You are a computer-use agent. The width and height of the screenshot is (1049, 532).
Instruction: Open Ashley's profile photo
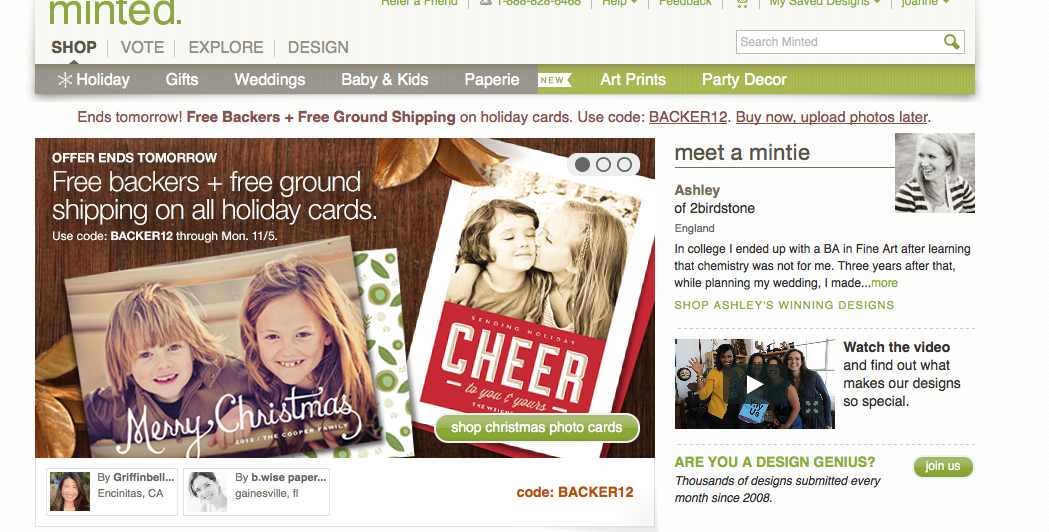[935, 173]
